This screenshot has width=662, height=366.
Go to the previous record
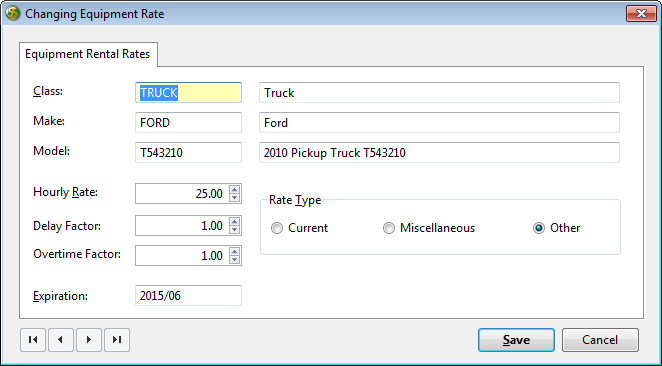(x=61, y=340)
